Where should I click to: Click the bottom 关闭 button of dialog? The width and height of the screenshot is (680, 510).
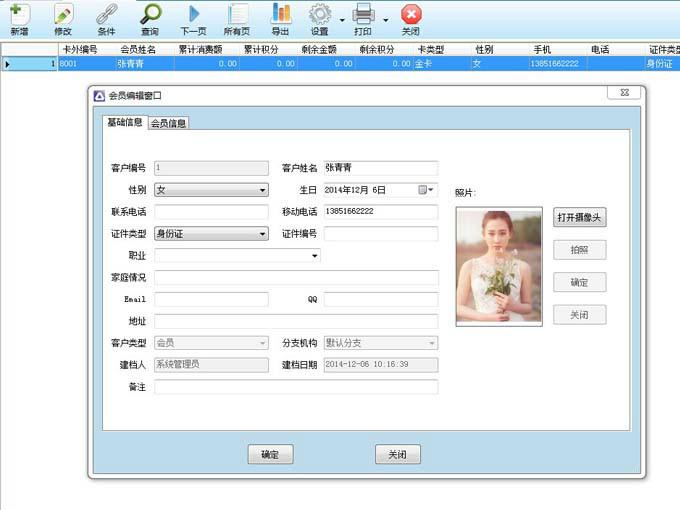click(397, 454)
